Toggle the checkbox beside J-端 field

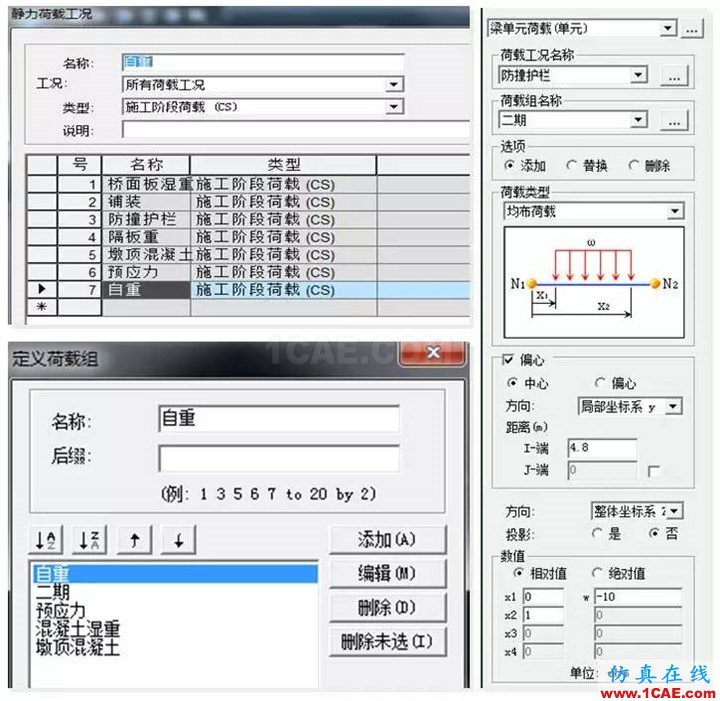click(x=653, y=471)
